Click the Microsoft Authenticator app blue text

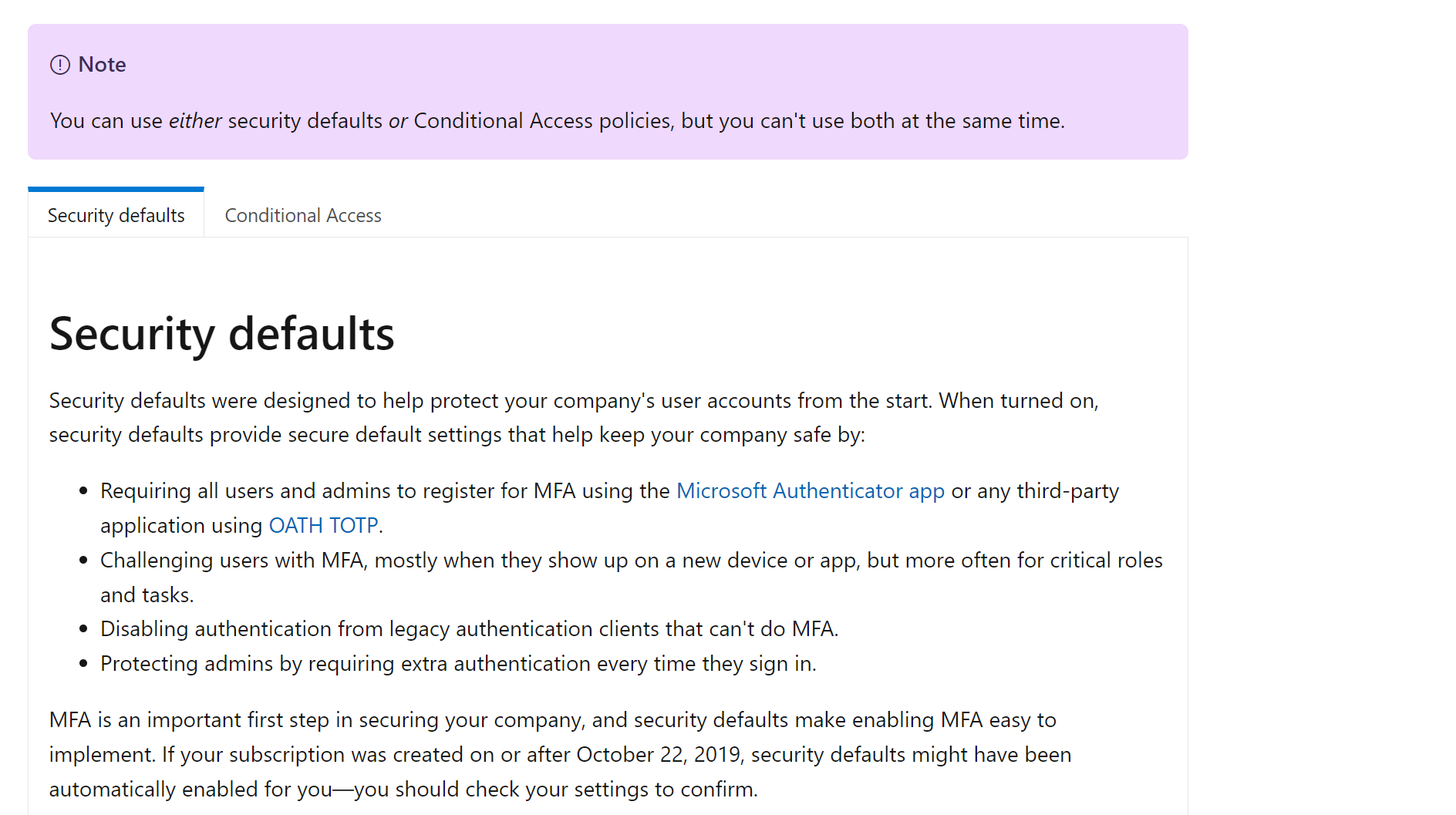pos(810,490)
